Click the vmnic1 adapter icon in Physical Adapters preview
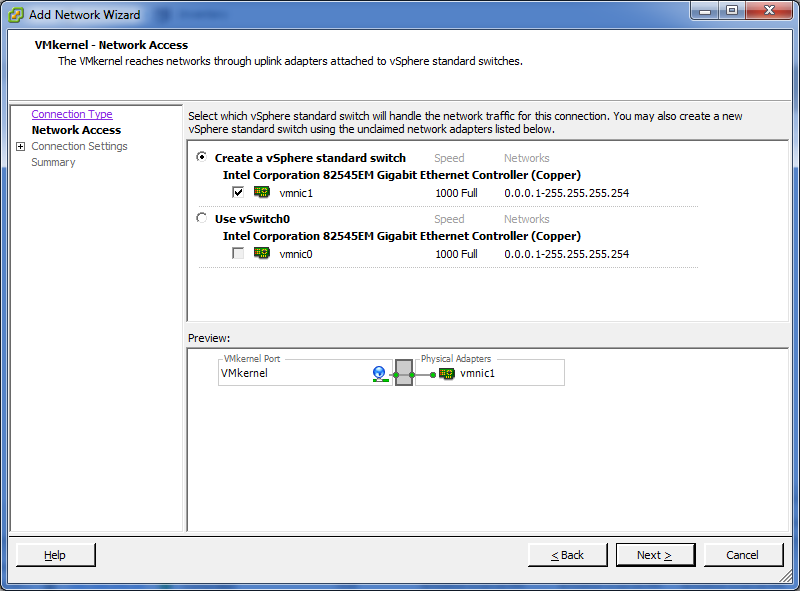The height and width of the screenshot is (591, 800). click(x=446, y=374)
